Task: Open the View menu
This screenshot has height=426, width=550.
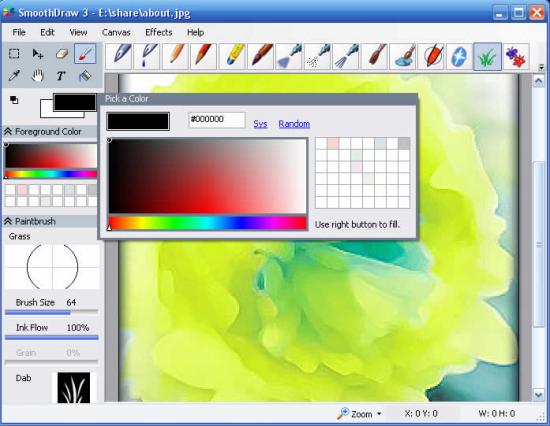Action: coord(78,32)
